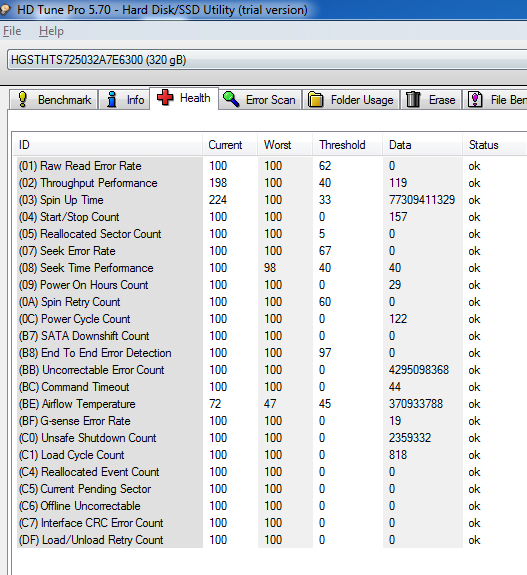
Task: Sort by the Worst column header
Action: click(285, 145)
